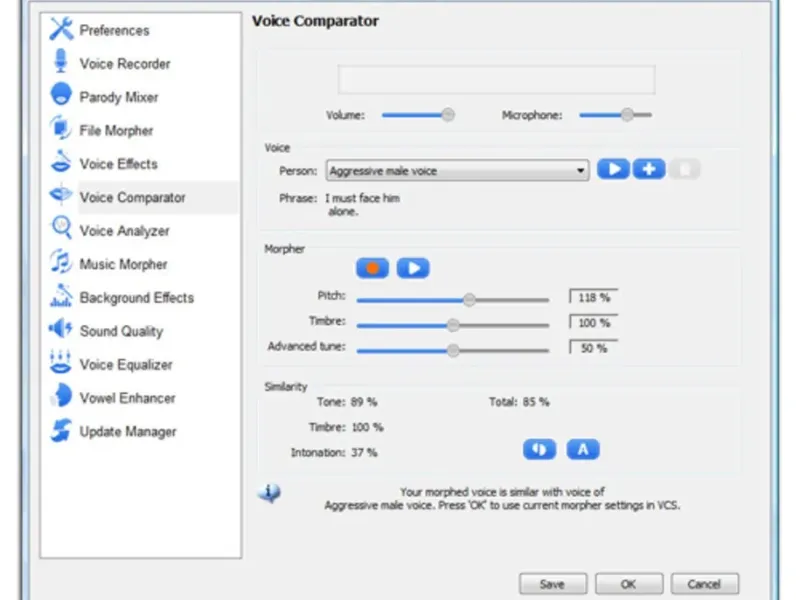Click the Save button
This screenshot has width=800, height=600.
(553, 584)
